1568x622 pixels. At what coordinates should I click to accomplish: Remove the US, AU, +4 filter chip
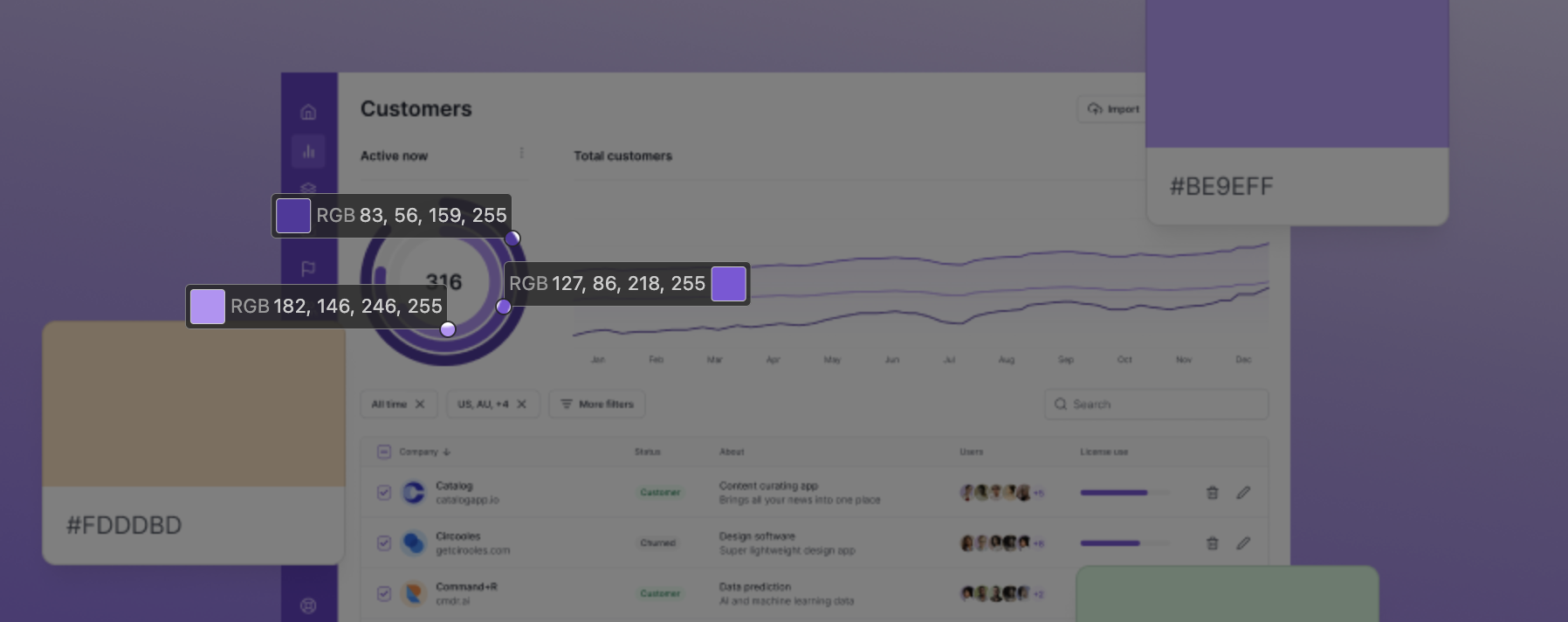point(521,404)
